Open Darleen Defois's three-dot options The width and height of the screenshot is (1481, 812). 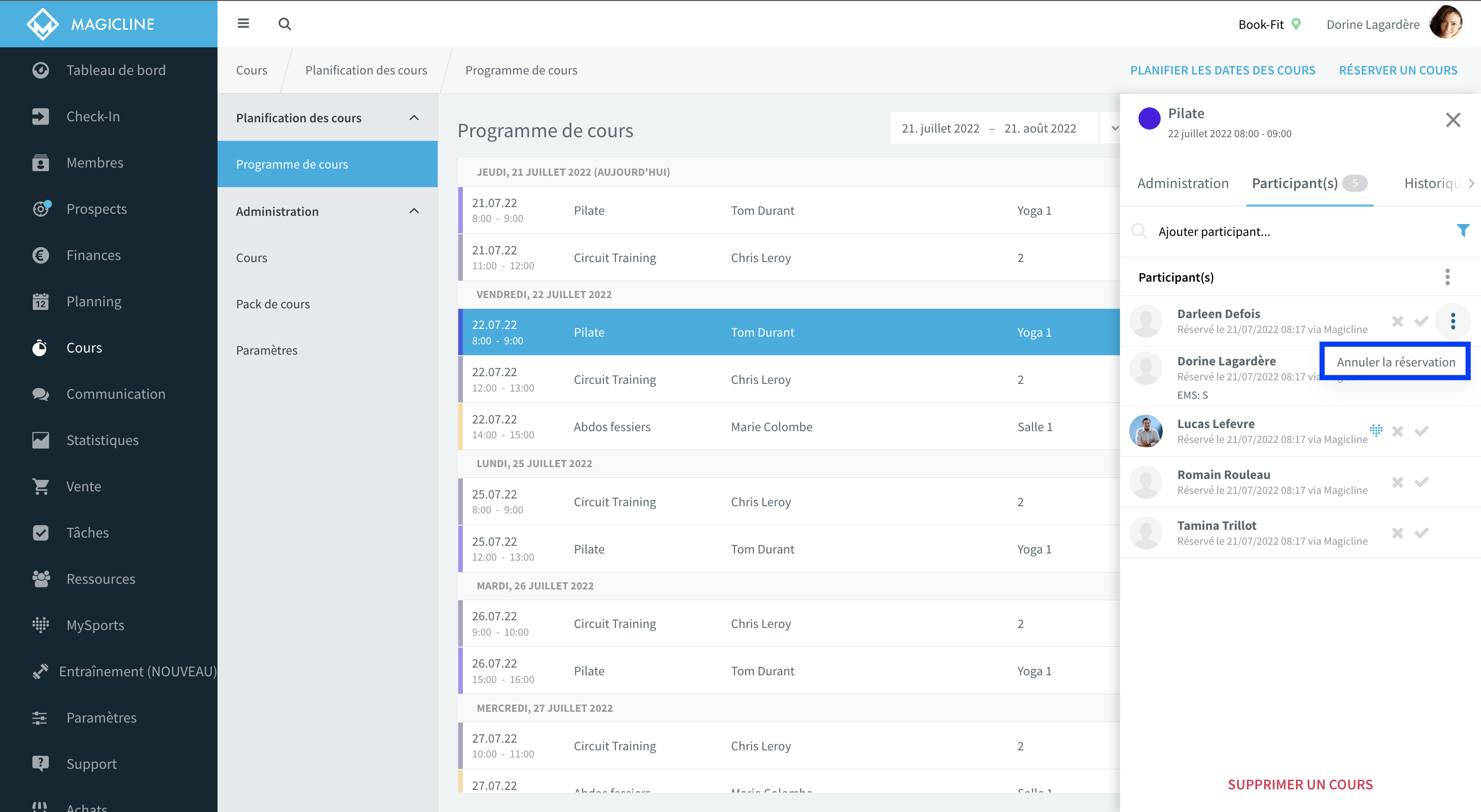[1452, 321]
